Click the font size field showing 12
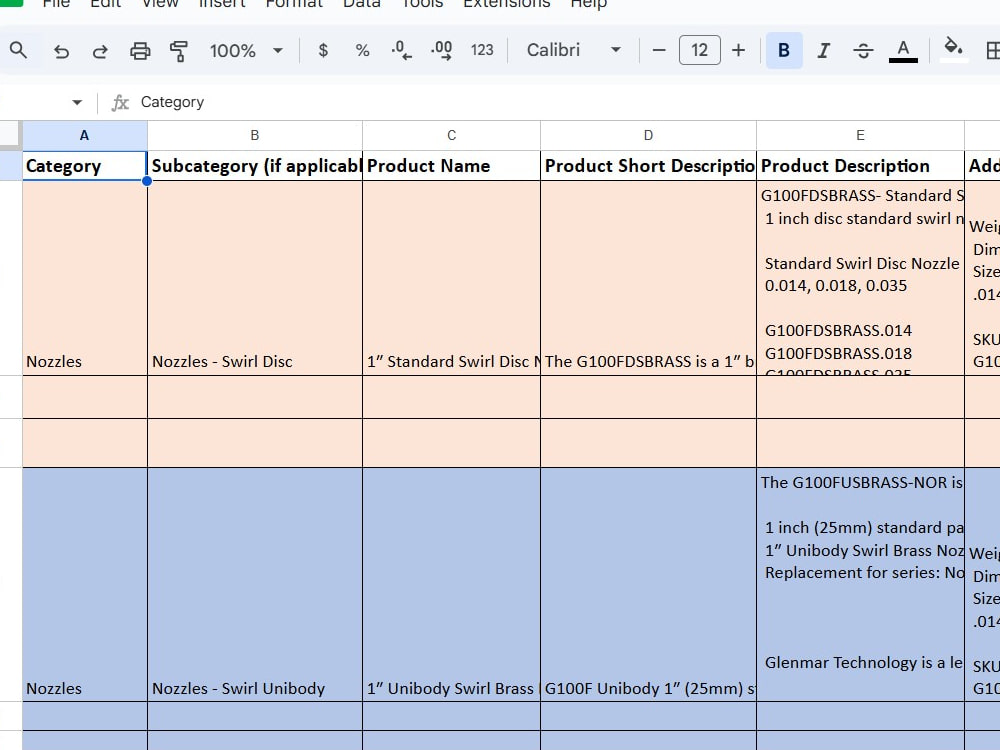 (x=700, y=50)
